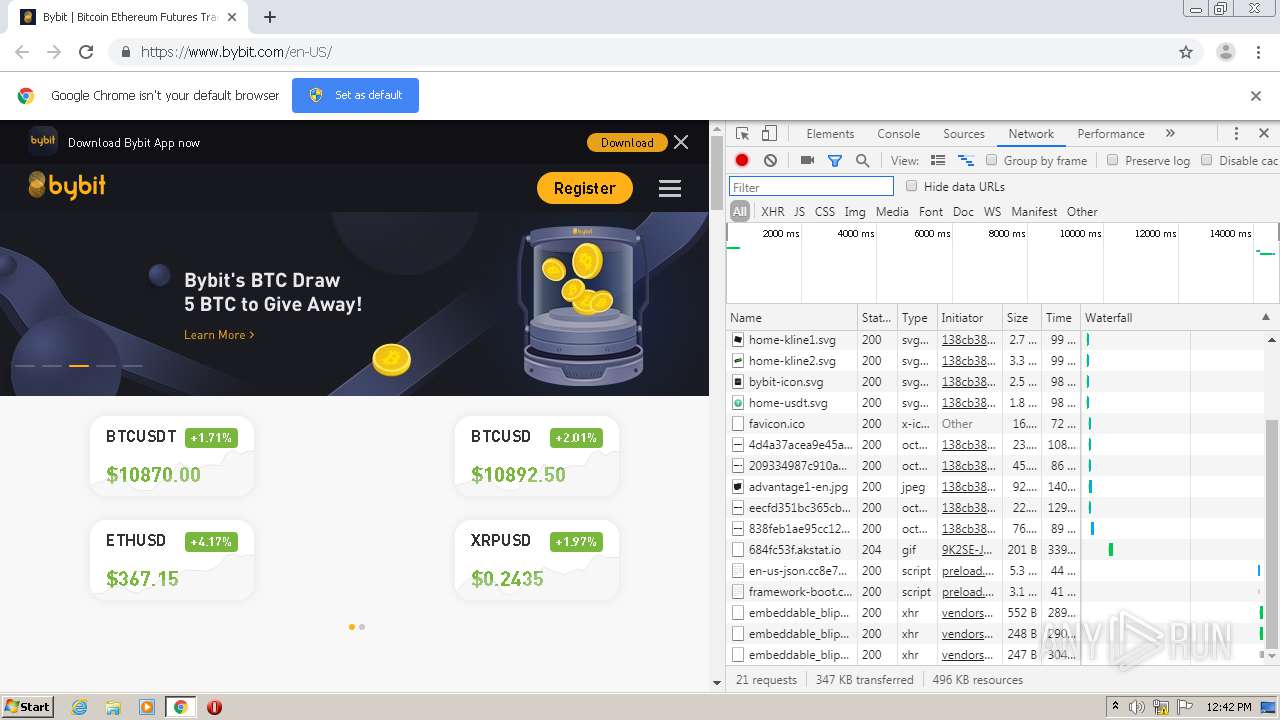Show more DevTools tabs chevron
This screenshot has width=1280, height=720.
pyautogui.click(x=1170, y=134)
